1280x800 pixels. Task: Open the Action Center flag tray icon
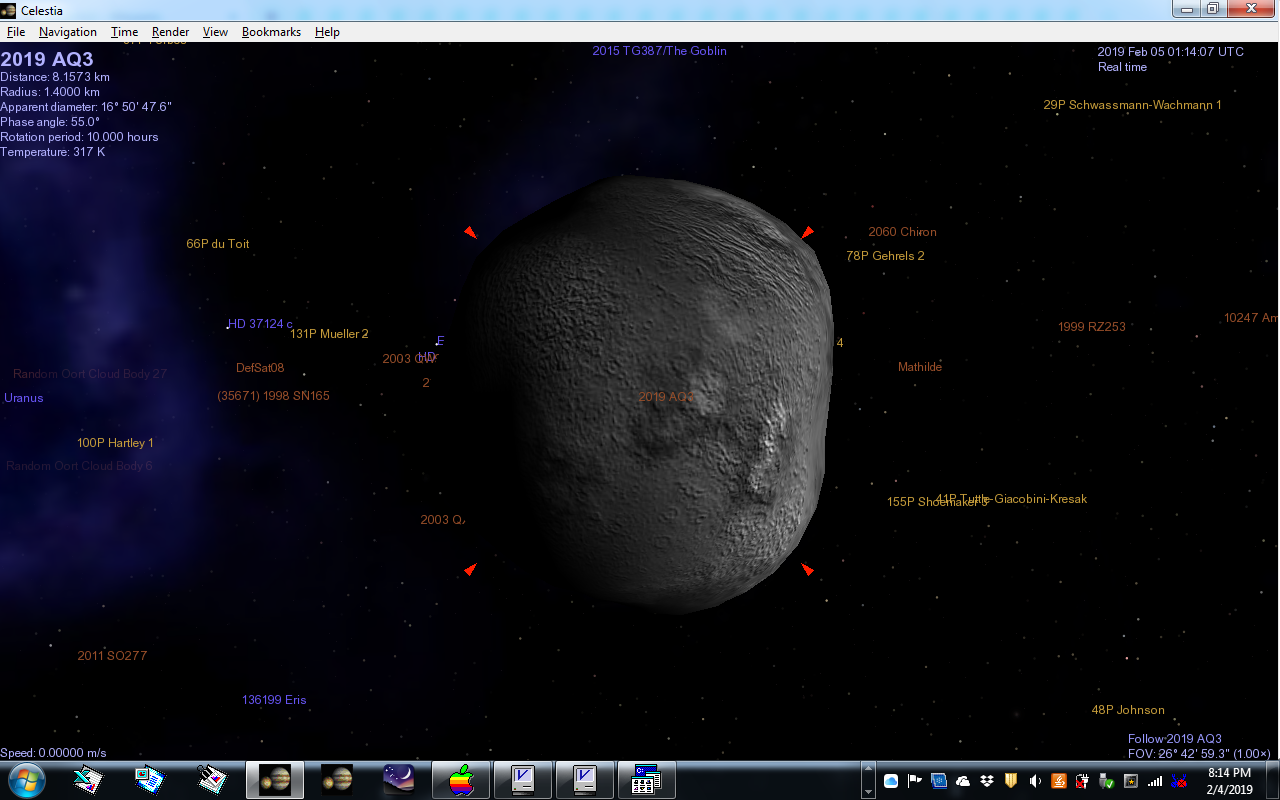coord(915,781)
